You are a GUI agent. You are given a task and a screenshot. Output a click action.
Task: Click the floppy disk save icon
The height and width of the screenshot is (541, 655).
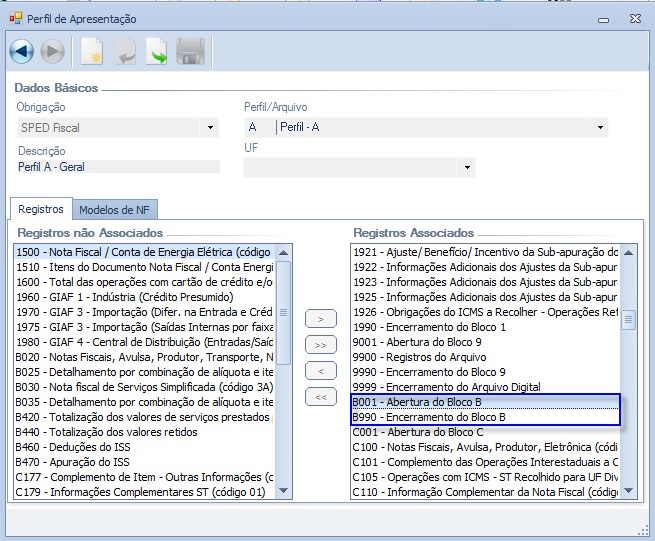[190, 51]
